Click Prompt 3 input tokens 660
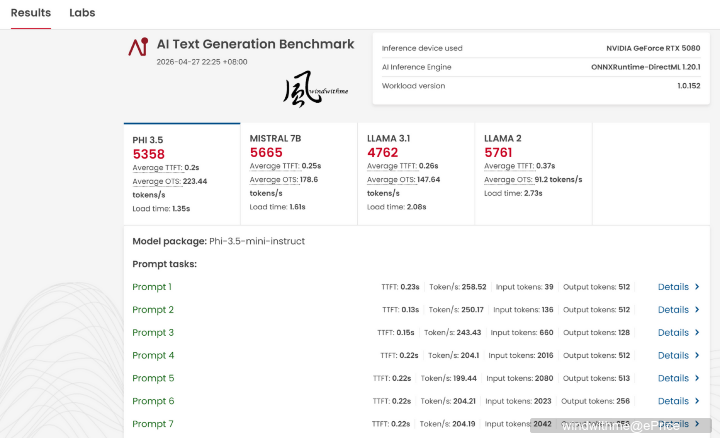This screenshot has height=438, width=720. click(546, 333)
